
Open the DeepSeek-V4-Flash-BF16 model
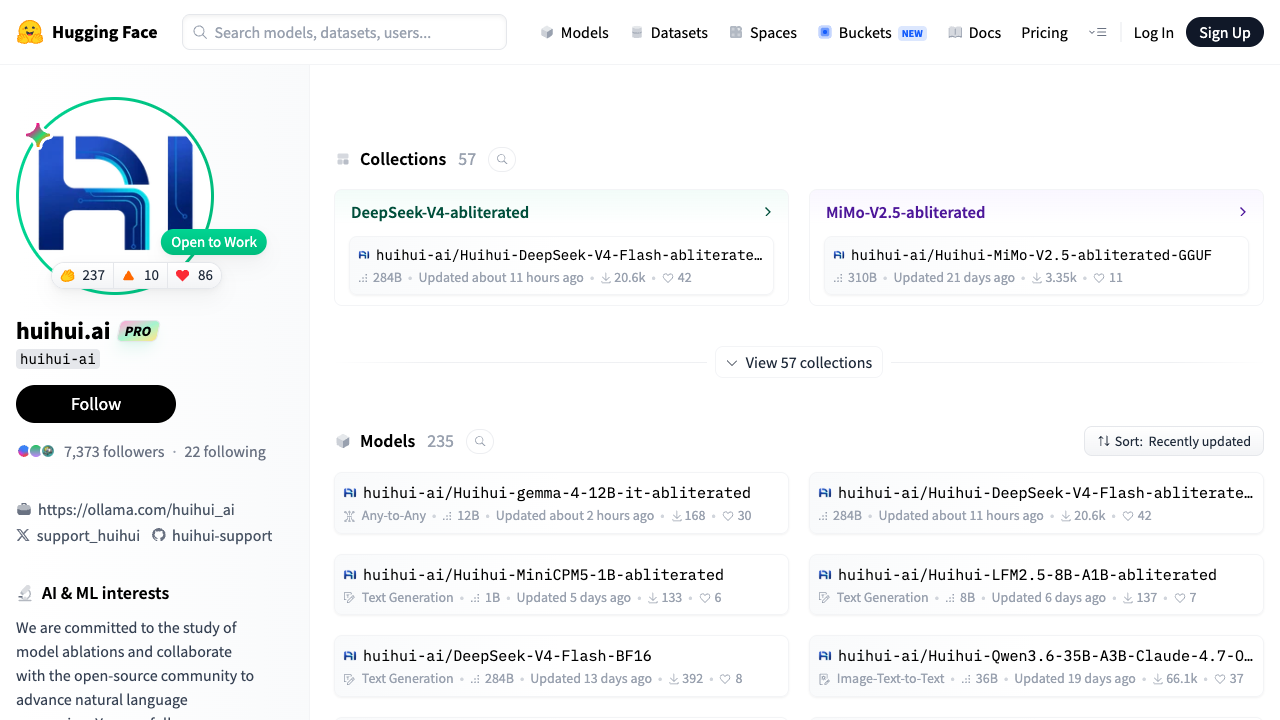click(561, 666)
